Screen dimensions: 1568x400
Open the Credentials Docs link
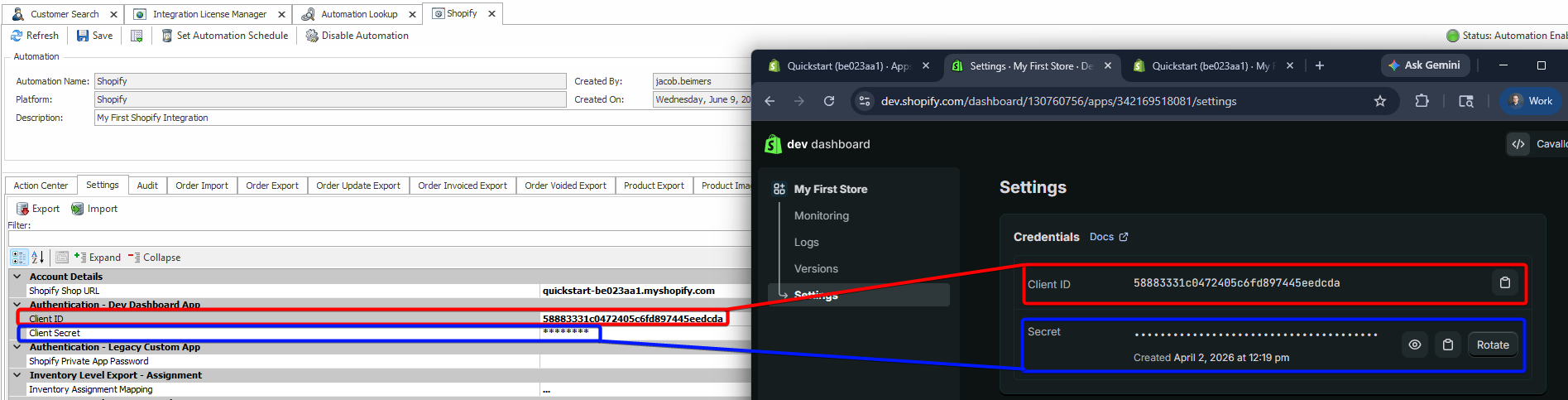[1108, 237]
